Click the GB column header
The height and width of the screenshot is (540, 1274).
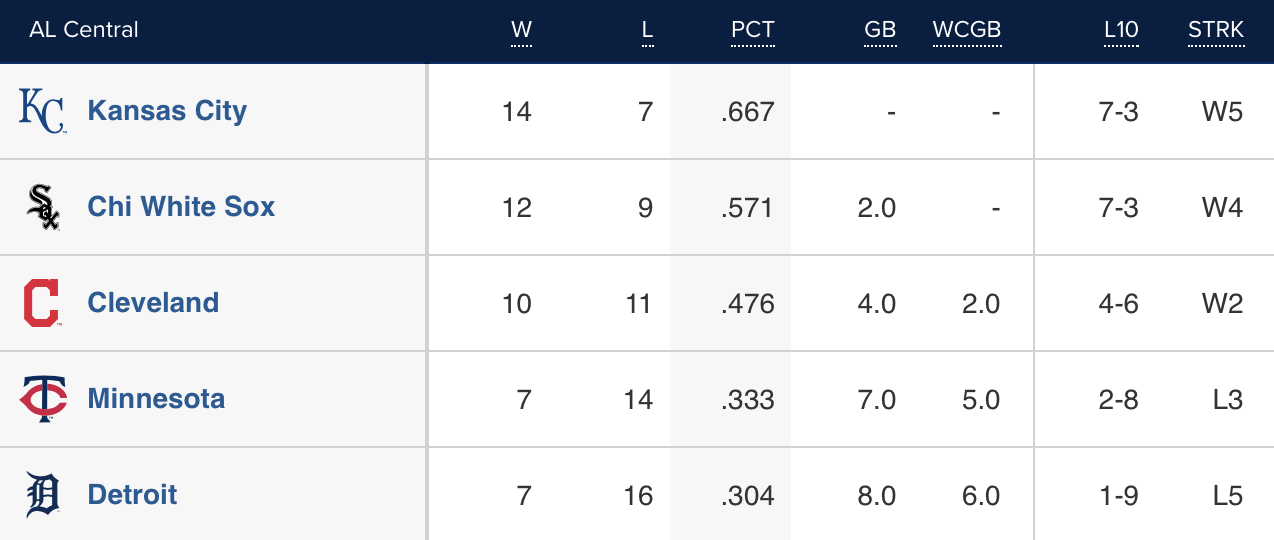(880, 30)
